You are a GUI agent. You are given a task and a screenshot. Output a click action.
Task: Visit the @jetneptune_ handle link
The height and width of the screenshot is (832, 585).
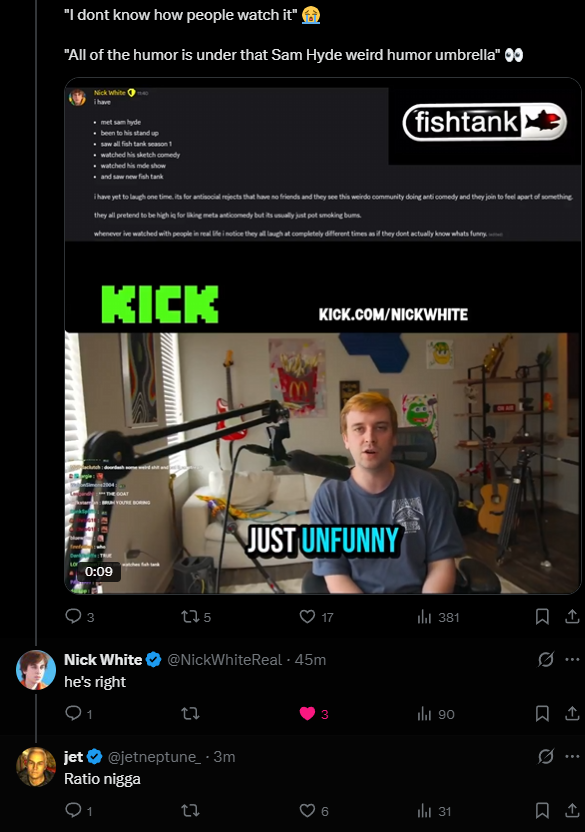pos(154,757)
